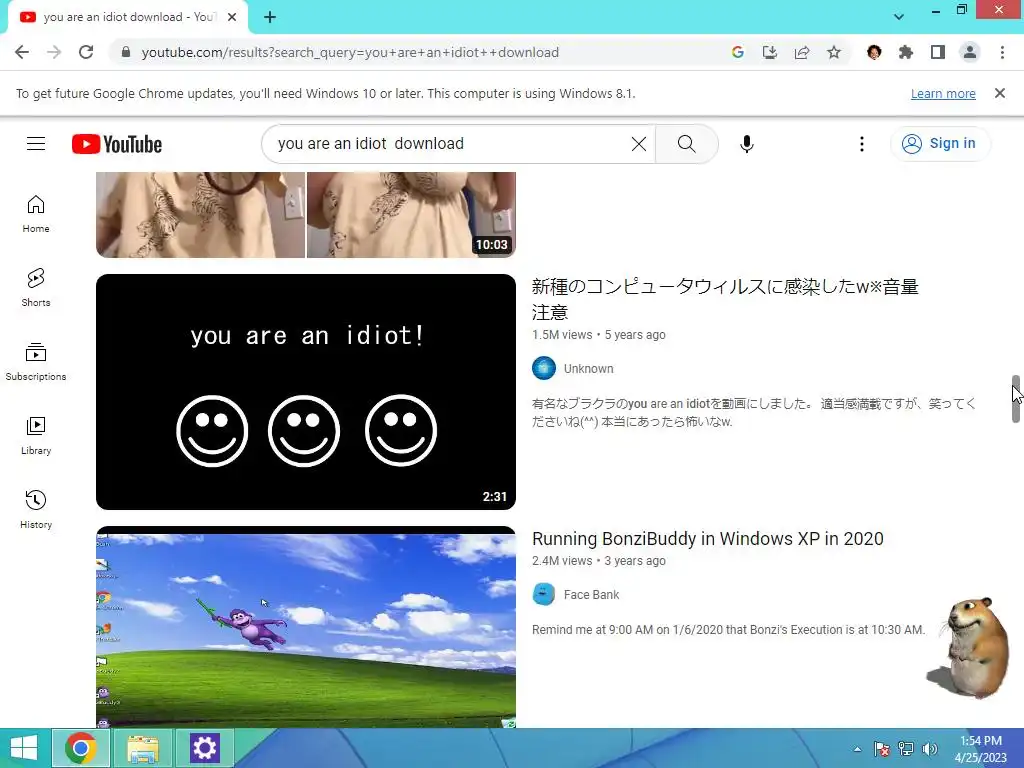
Task: Open Shorts in the YouTube sidebar
Action: click(36, 288)
